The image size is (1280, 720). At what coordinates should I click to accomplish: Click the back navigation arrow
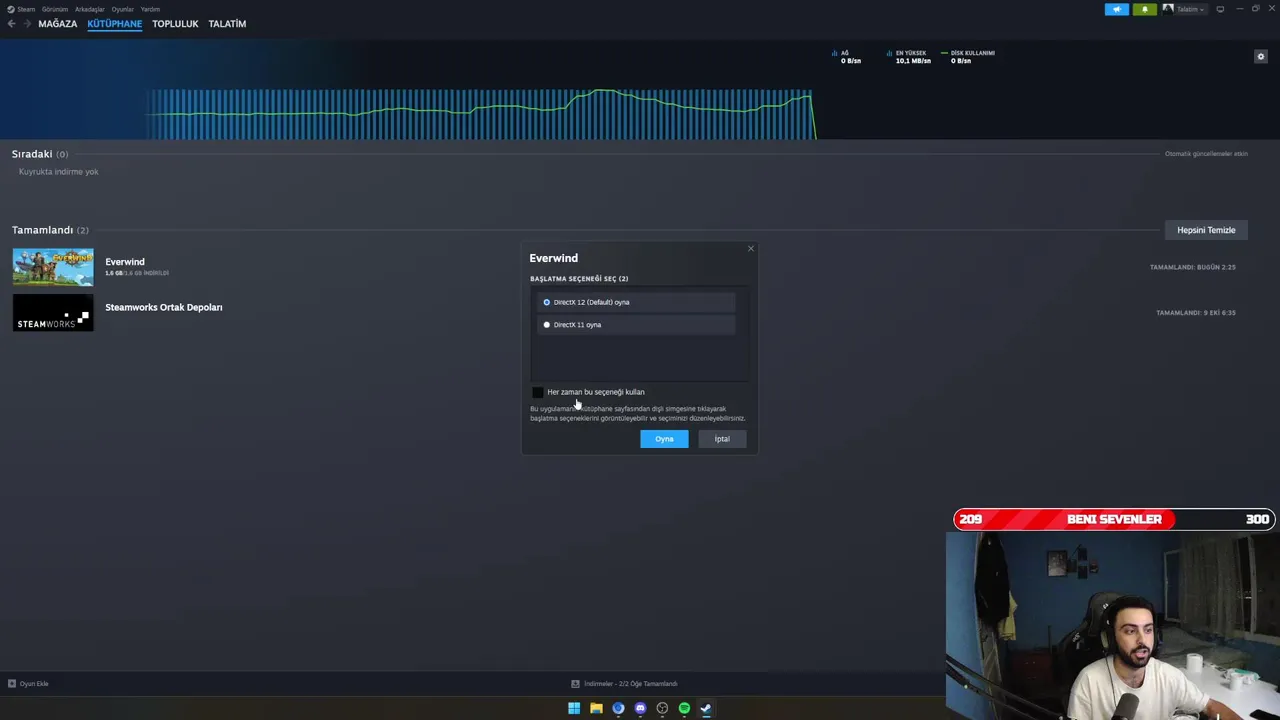11,24
